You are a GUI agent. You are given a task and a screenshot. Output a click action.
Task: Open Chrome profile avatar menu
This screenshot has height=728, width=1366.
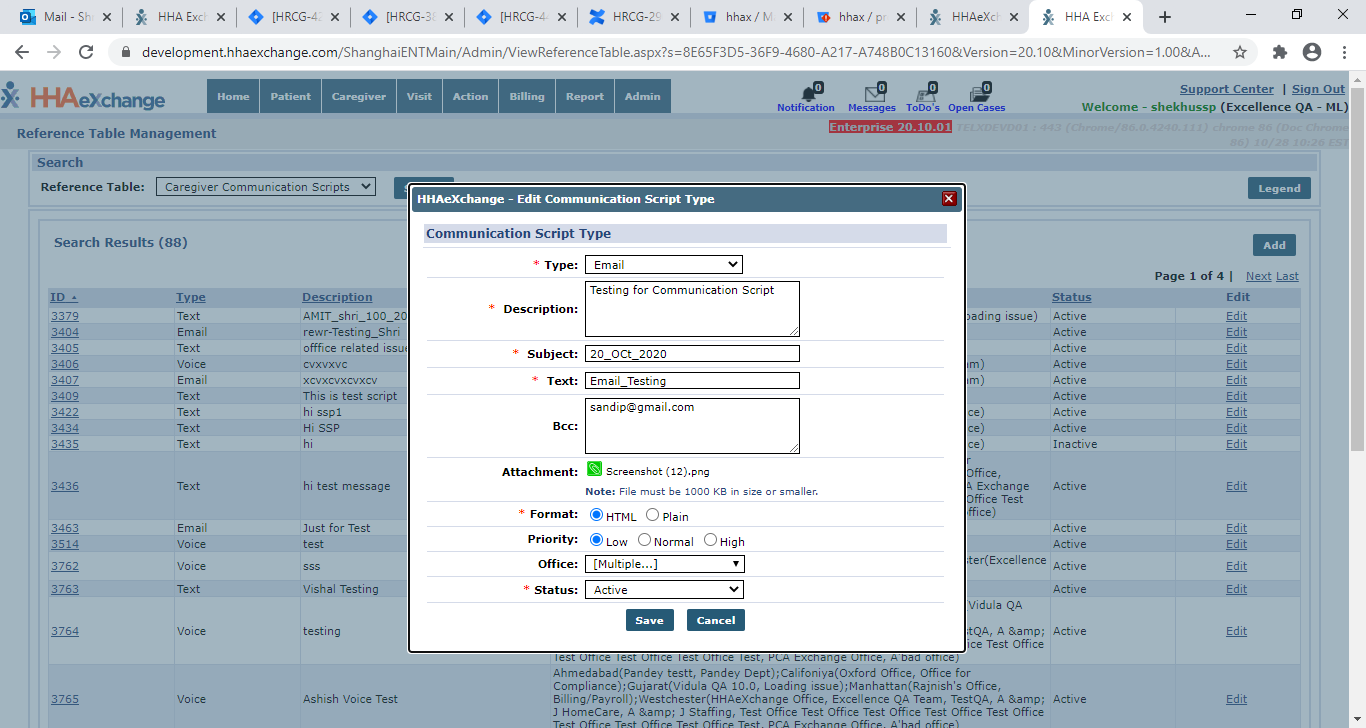pos(1312,53)
